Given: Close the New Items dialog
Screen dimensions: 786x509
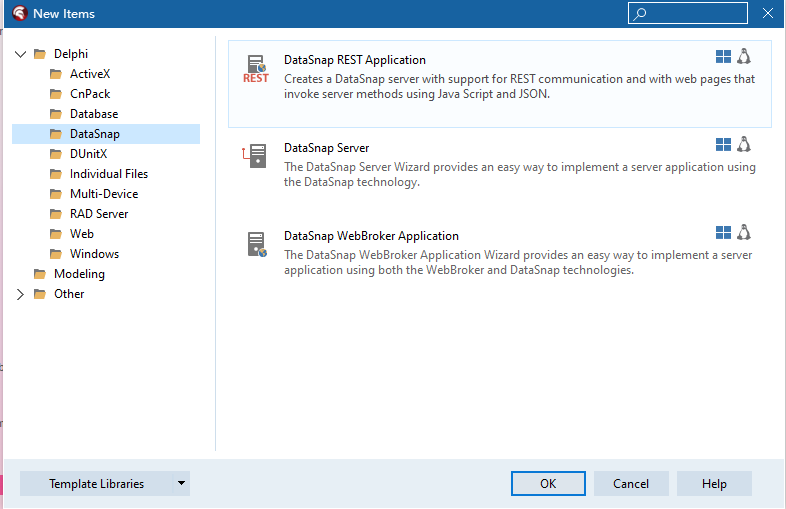Looking at the screenshot, I should (x=767, y=14).
